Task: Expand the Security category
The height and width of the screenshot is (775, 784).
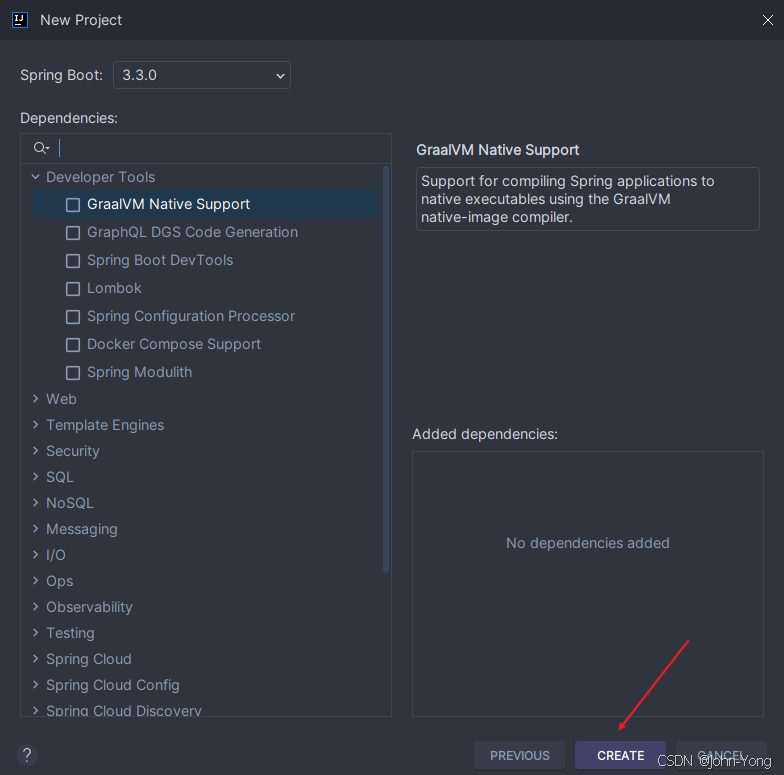Action: pos(36,450)
